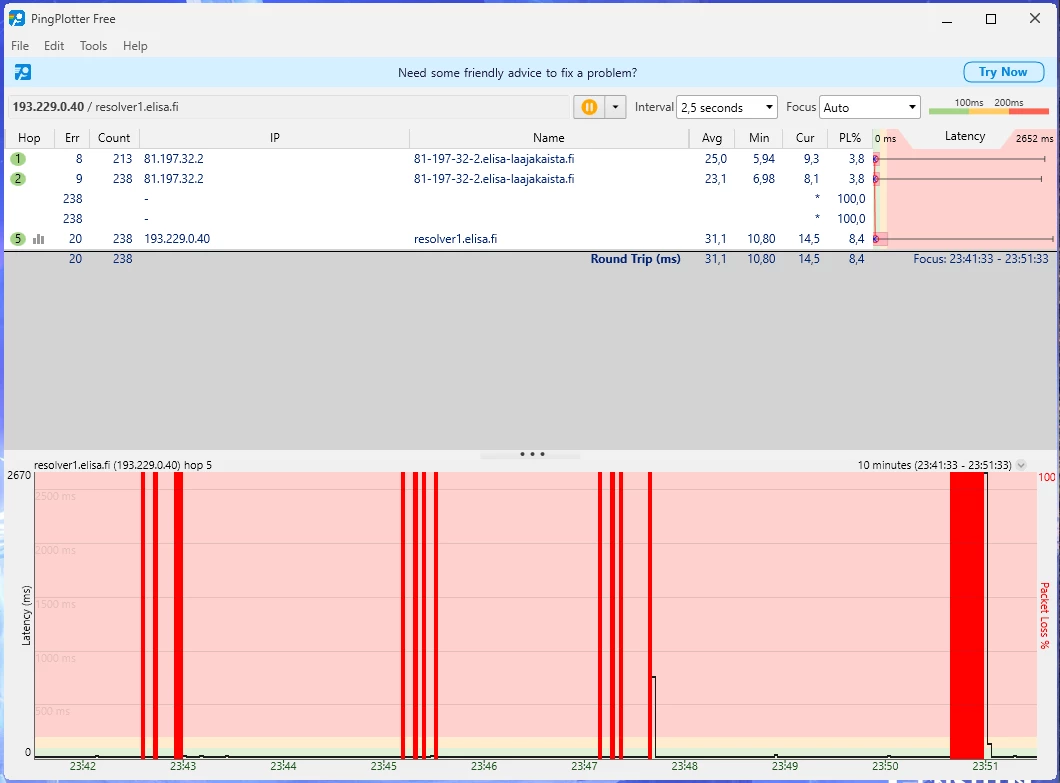Open the File menu

(20, 46)
